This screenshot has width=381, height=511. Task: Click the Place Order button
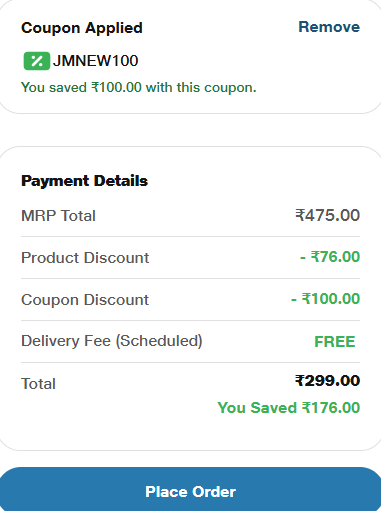click(190, 491)
